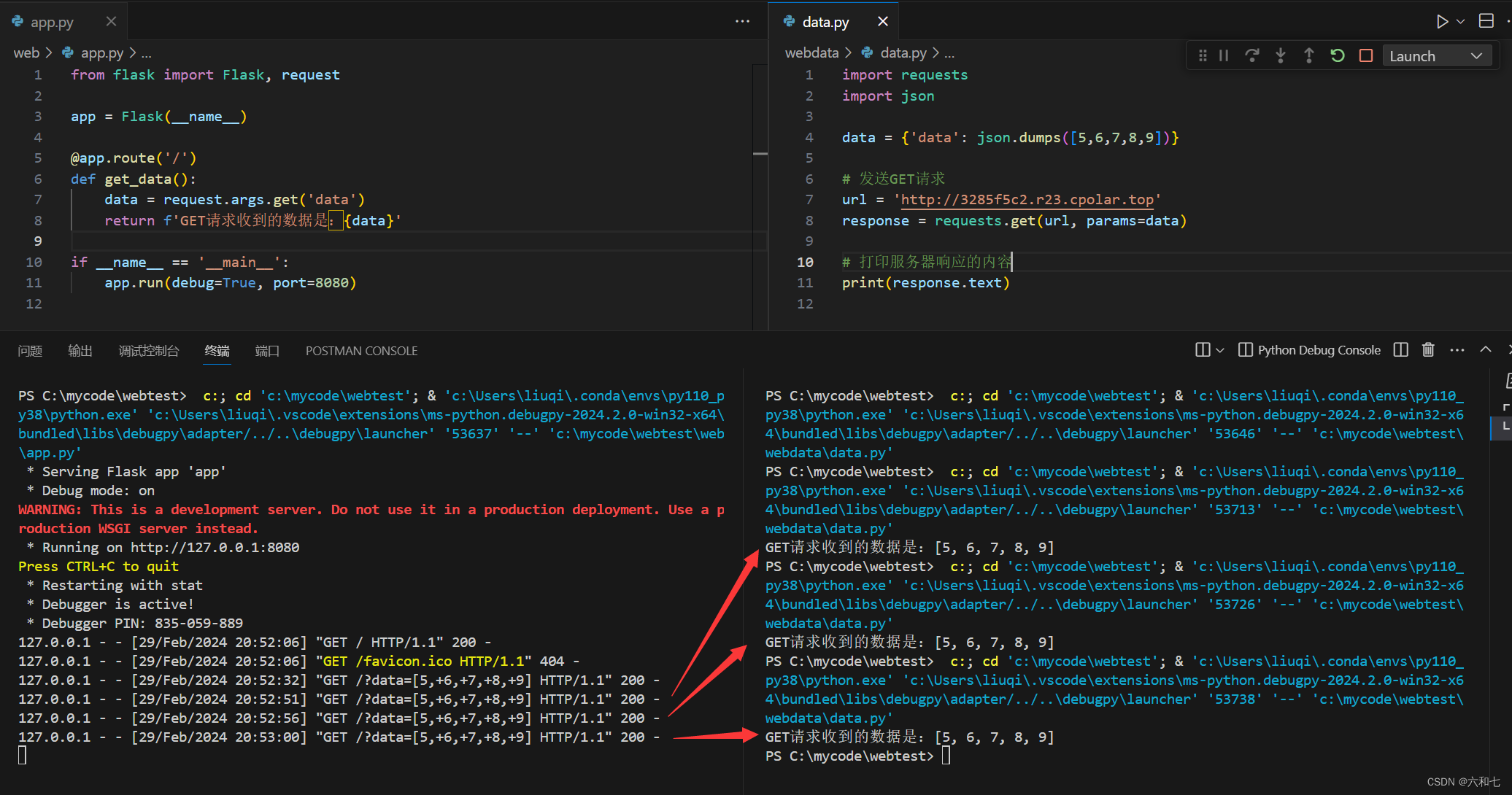Image resolution: width=1512 pixels, height=795 pixels.
Task: Split the terminal pane
Action: click(1400, 350)
